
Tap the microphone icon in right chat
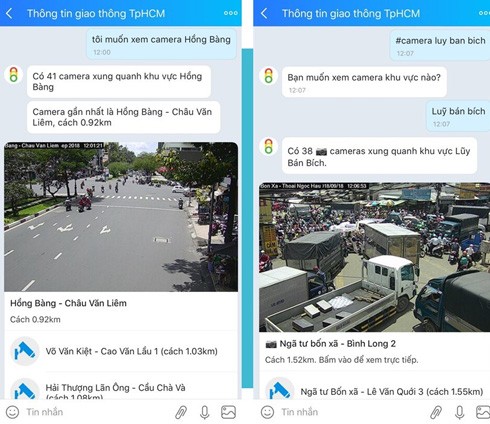(459, 412)
